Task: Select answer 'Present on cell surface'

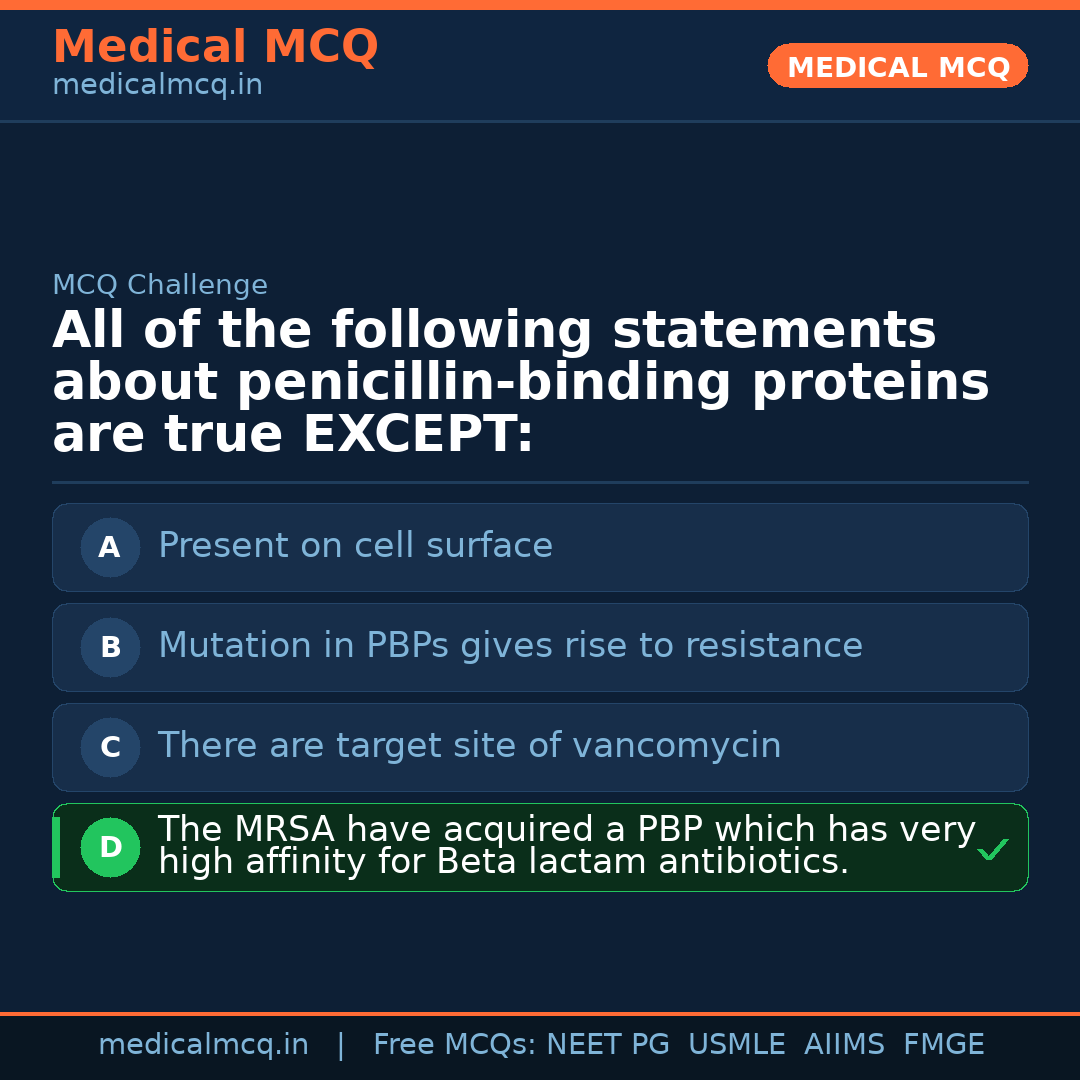Action: (355, 546)
